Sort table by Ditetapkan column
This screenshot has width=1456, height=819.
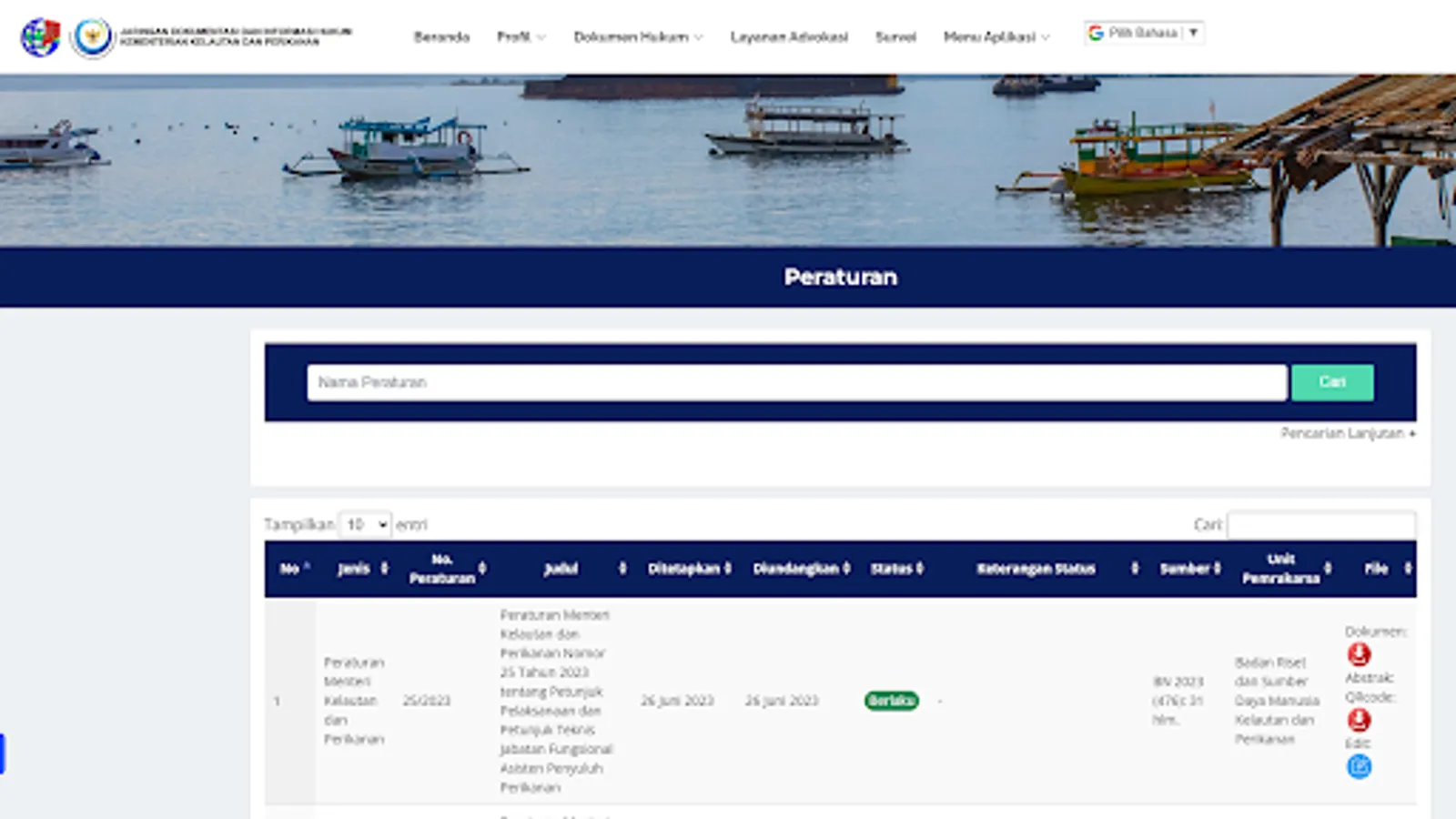(688, 569)
